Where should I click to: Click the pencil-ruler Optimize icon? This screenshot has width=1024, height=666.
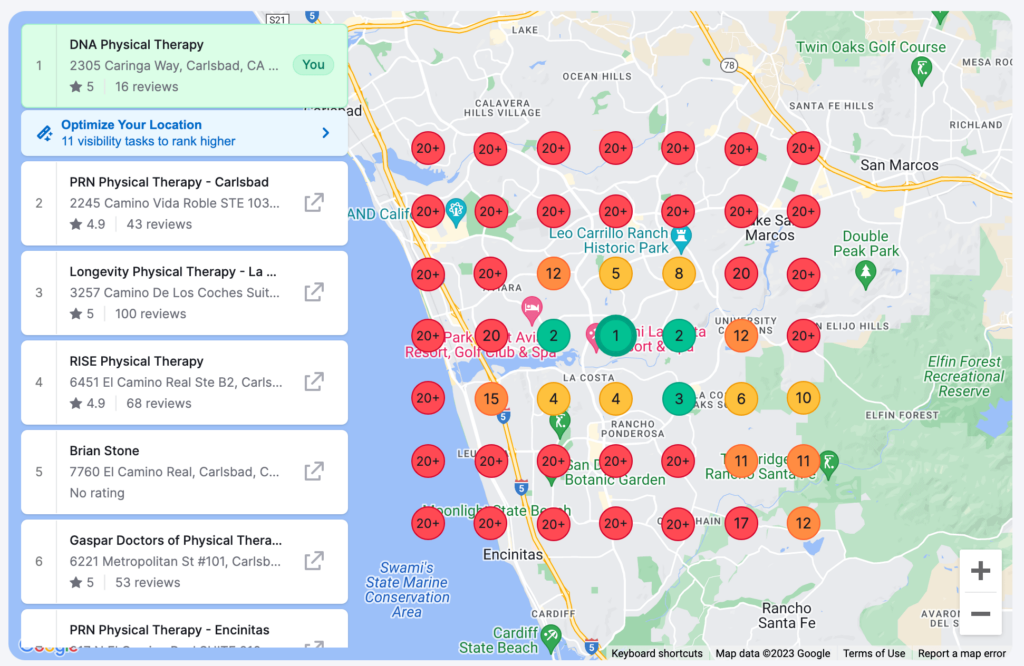[44, 133]
